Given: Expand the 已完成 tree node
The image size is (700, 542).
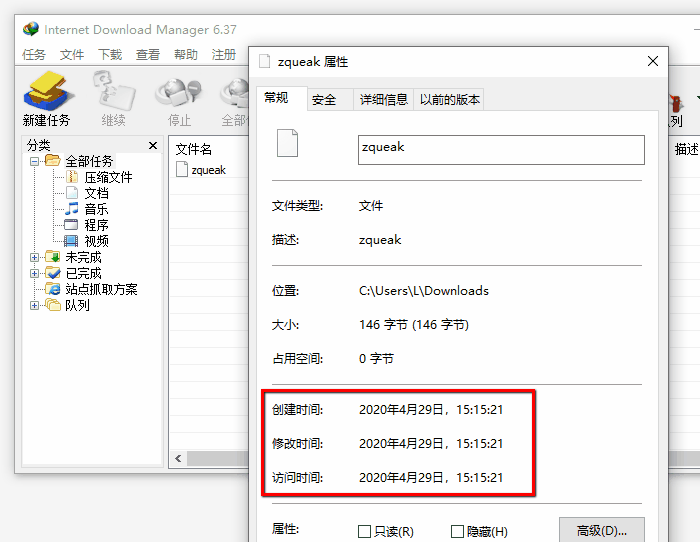Looking at the screenshot, I should click(x=34, y=273).
